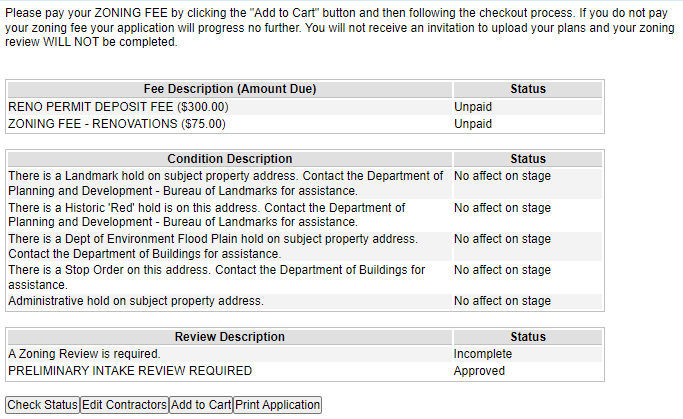Click the Fee Description (Amount Due) header

click(229, 89)
